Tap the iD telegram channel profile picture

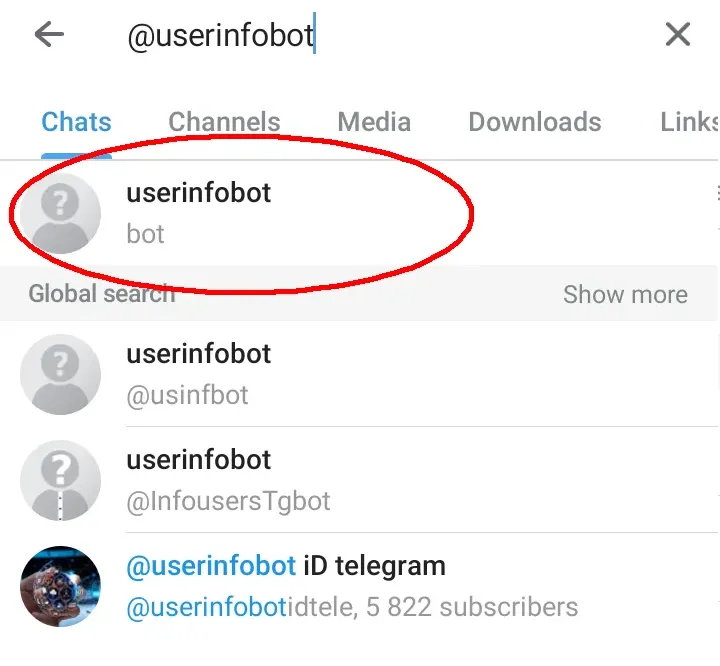pos(61,586)
